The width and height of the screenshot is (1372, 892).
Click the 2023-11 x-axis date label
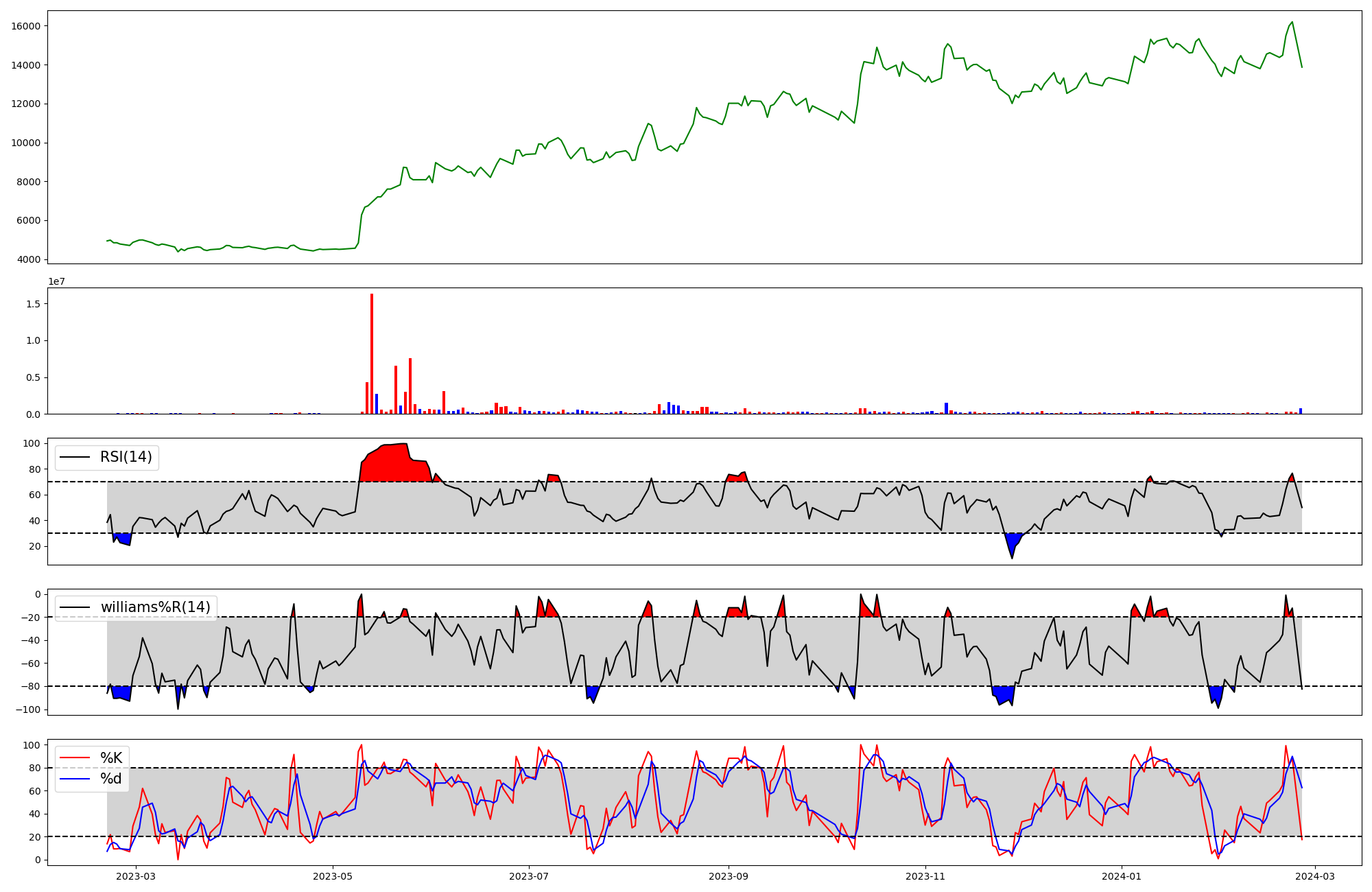925,876
